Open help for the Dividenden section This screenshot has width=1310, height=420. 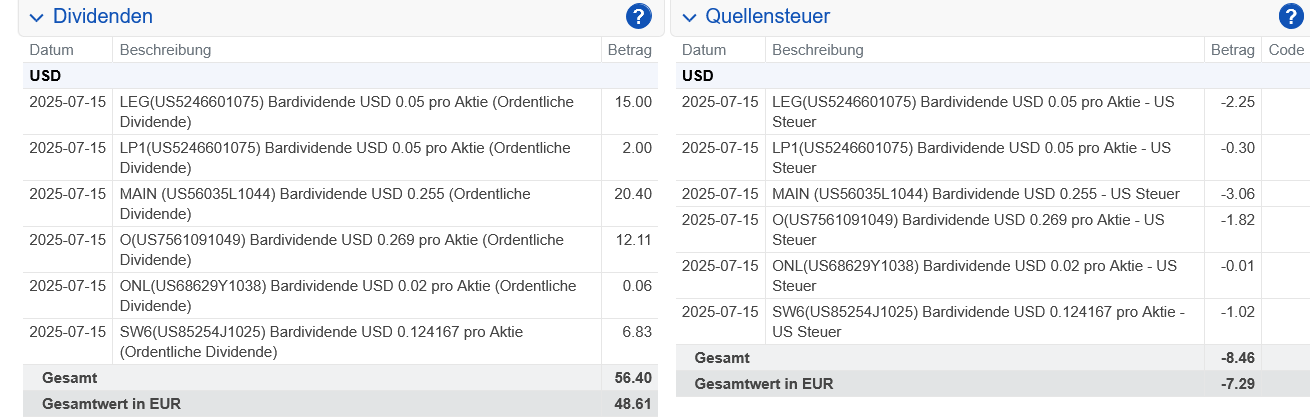(x=638, y=16)
